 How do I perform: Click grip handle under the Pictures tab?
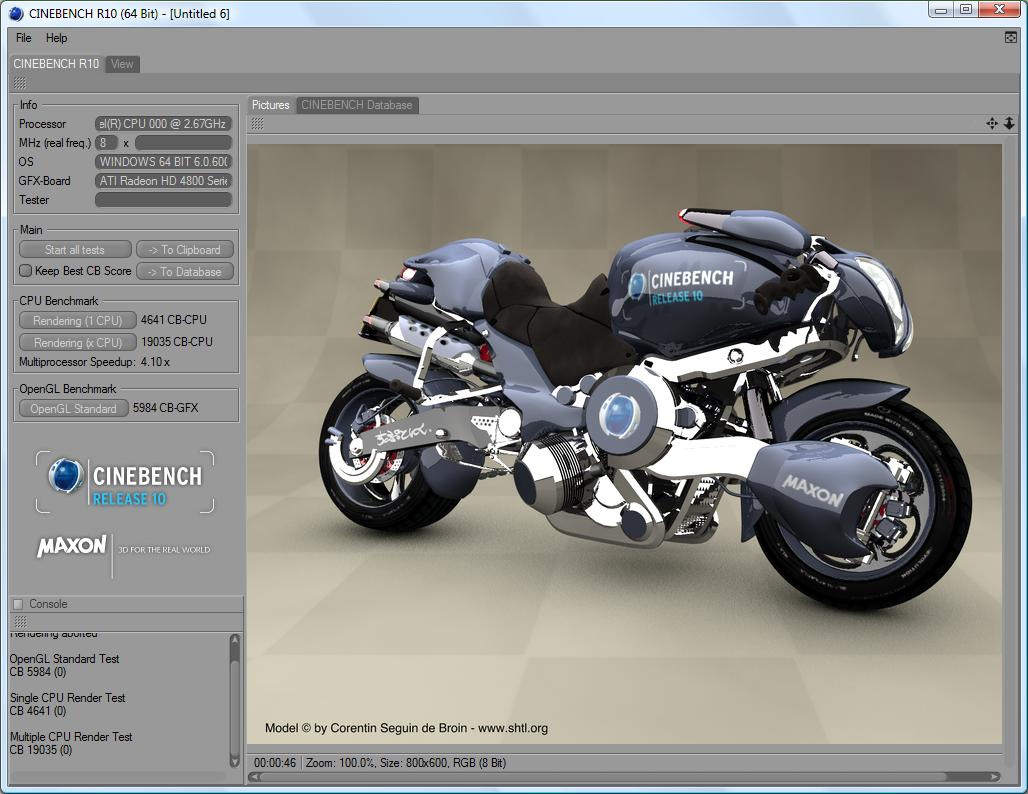258,123
